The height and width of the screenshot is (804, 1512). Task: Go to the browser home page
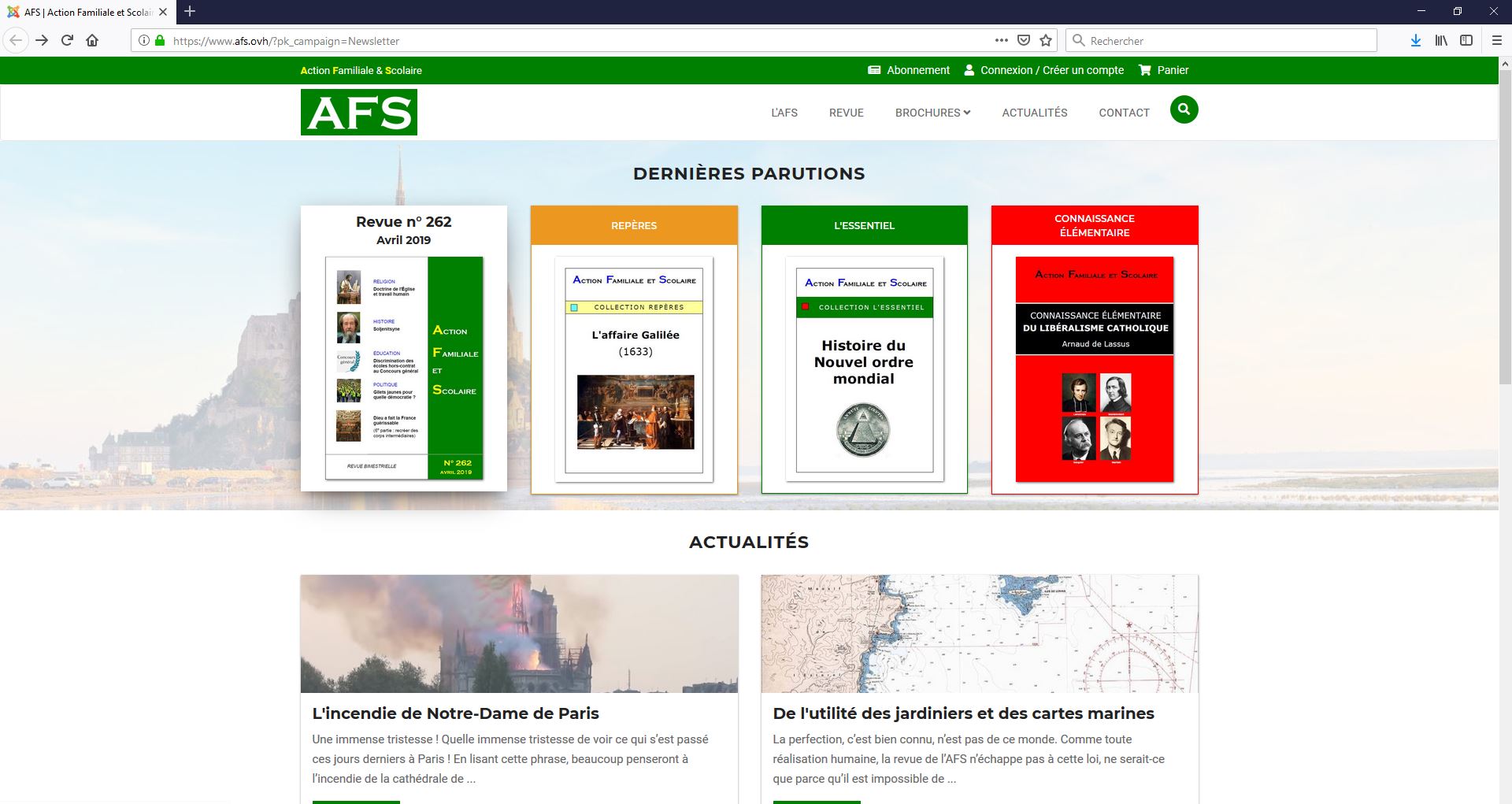point(92,40)
